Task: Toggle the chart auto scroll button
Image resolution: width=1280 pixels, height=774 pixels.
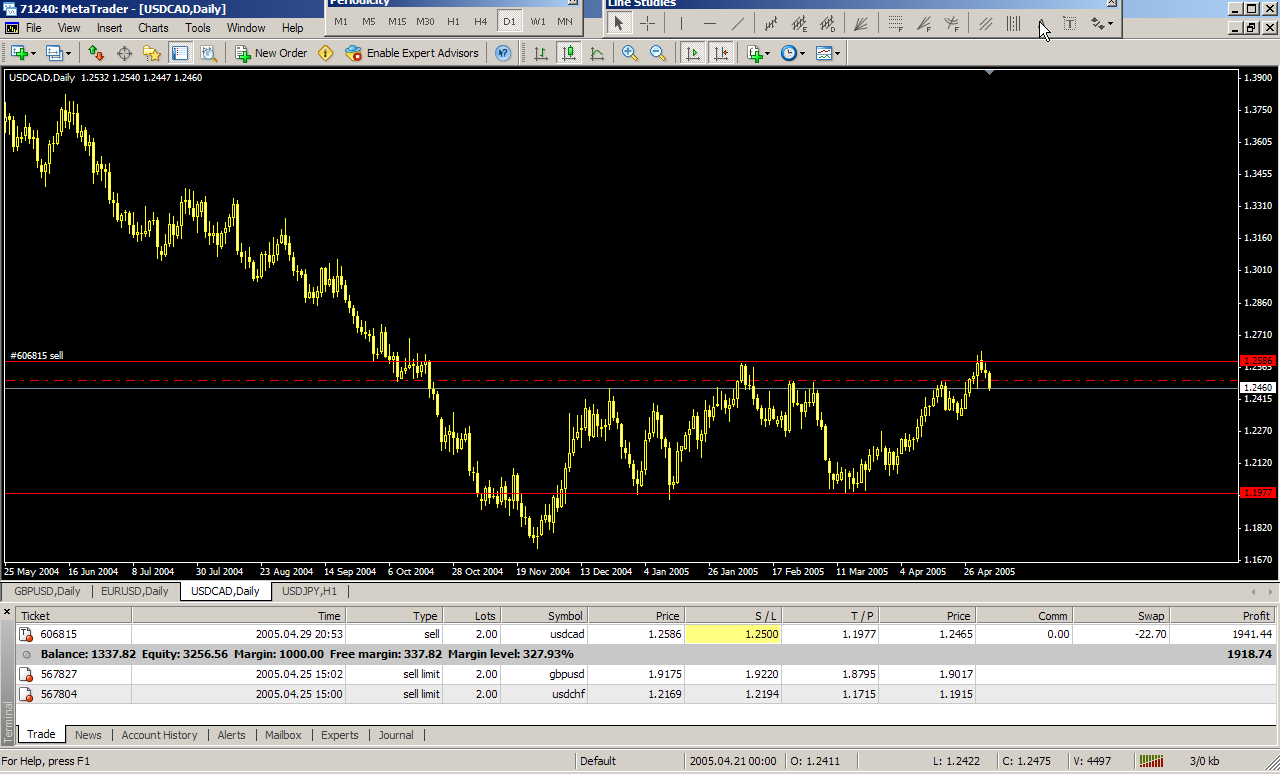Action: [x=692, y=53]
